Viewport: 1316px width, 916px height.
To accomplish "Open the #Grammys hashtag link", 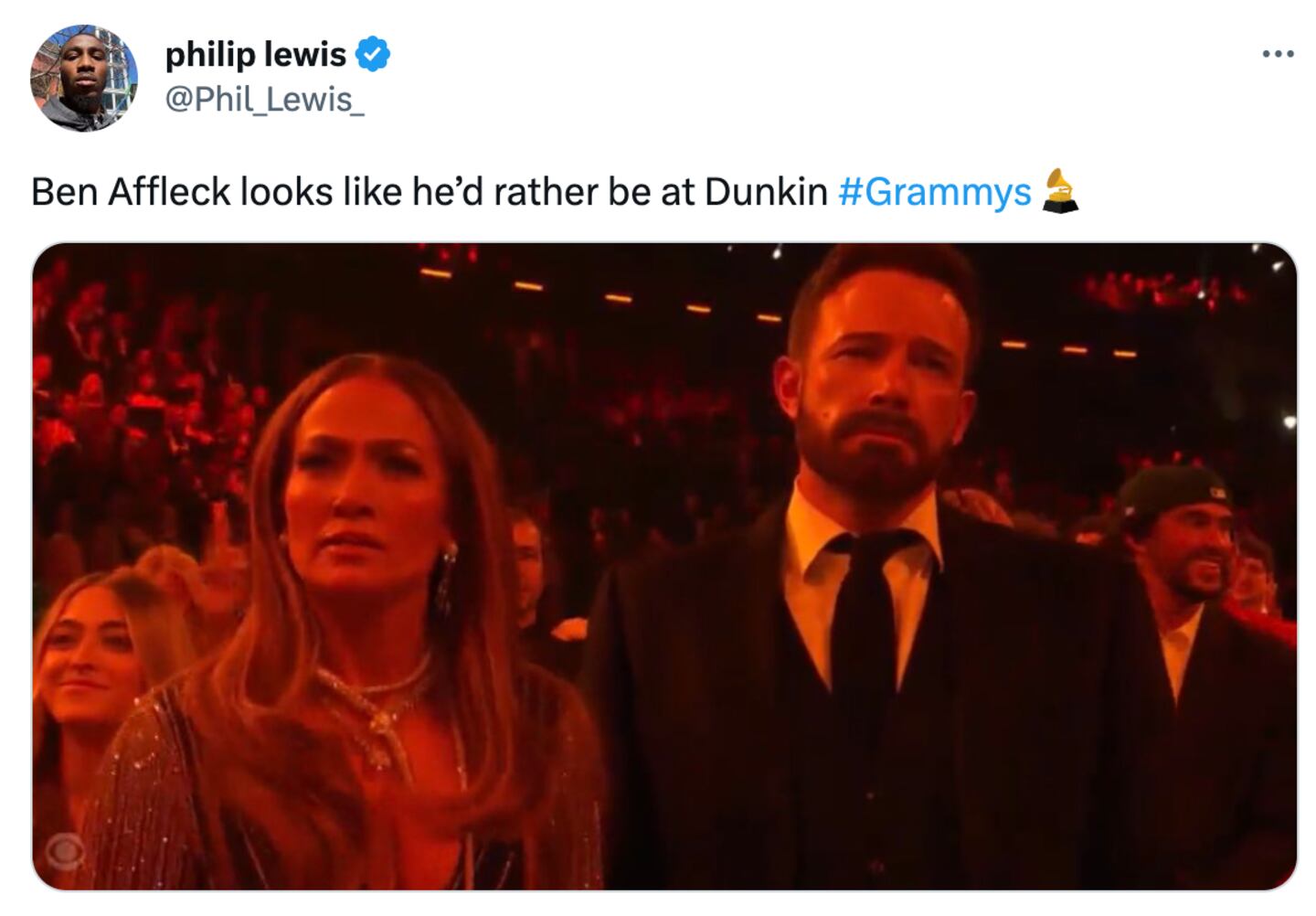I will (934, 192).
